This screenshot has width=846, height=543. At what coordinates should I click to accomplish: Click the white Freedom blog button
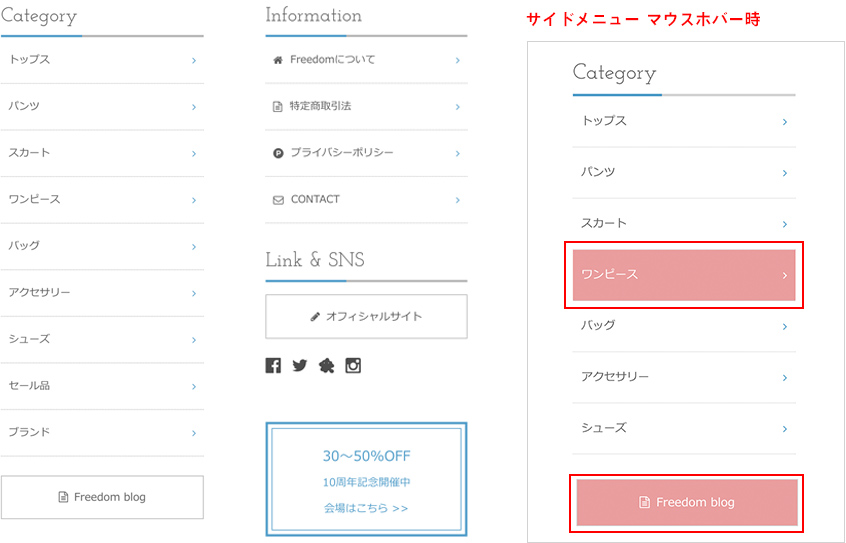(x=102, y=497)
